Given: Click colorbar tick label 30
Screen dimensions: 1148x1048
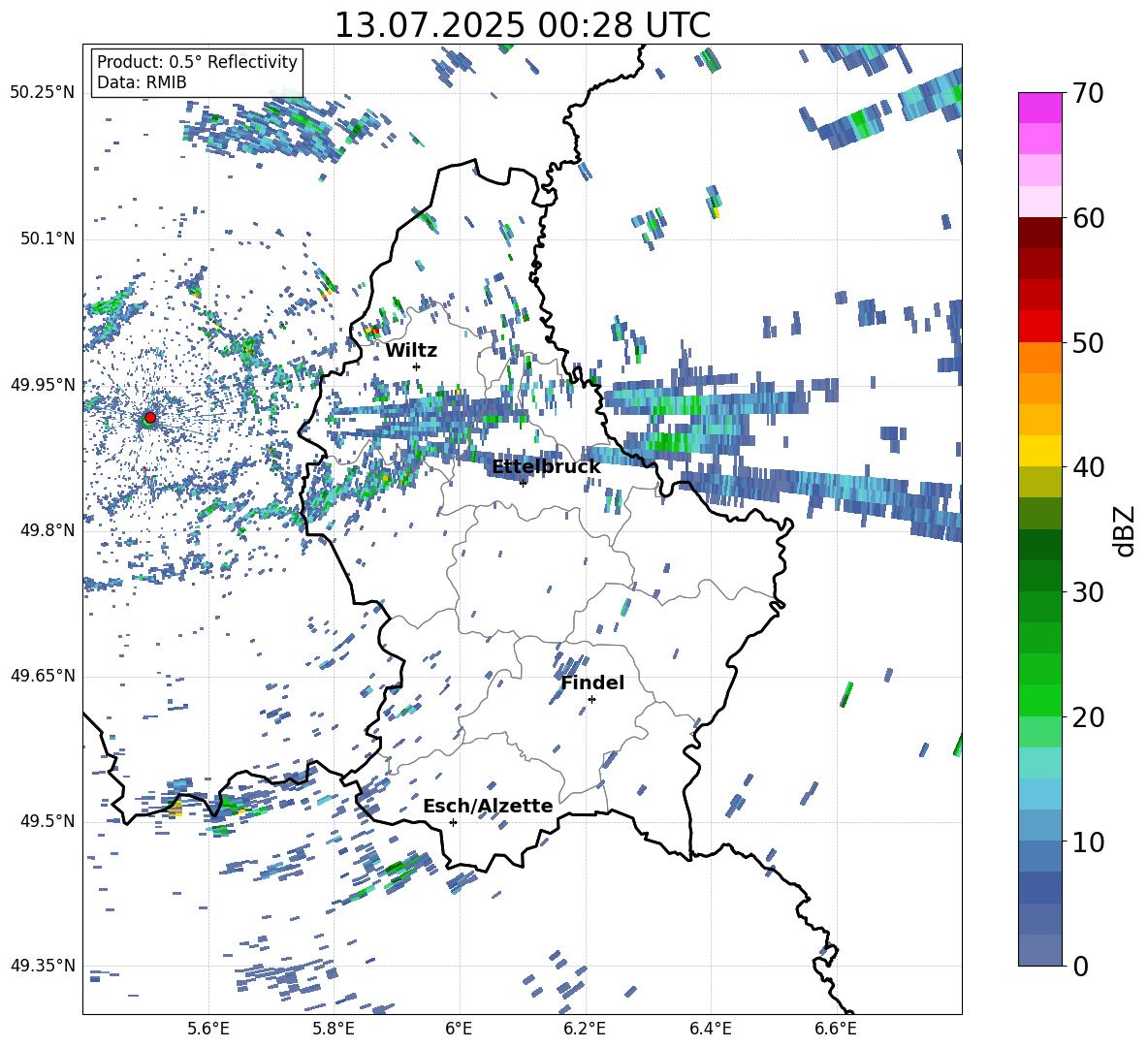Looking at the screenshot, I should [1087, 592].
